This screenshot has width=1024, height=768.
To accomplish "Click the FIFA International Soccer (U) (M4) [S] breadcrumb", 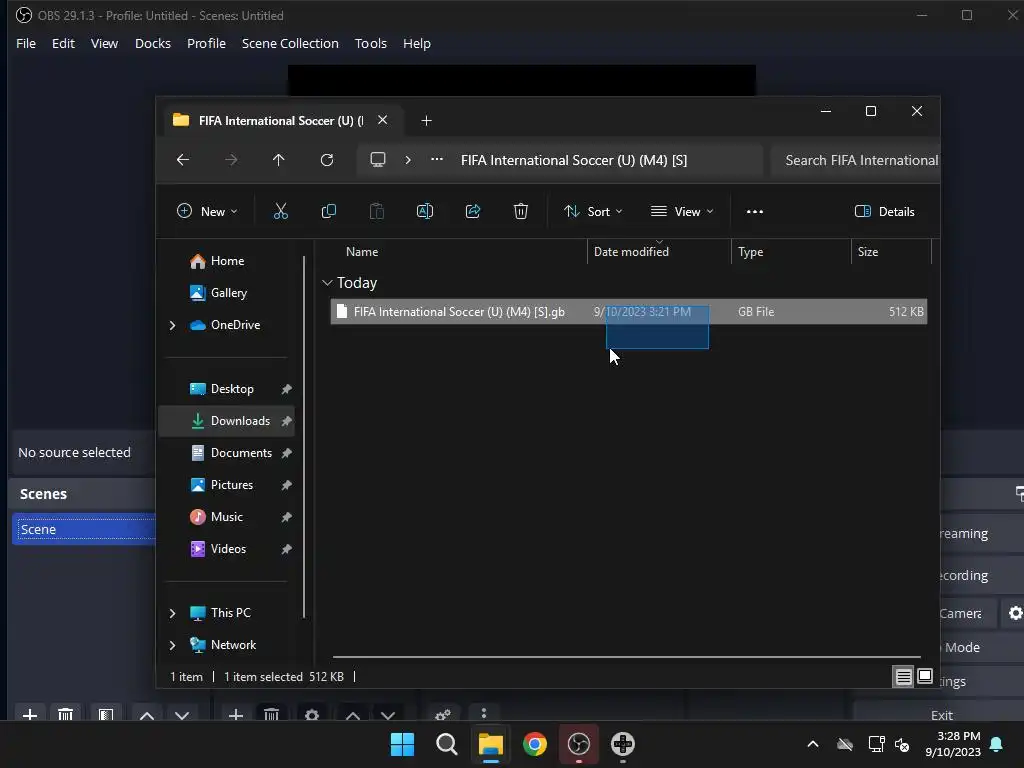I will point(574,160).
